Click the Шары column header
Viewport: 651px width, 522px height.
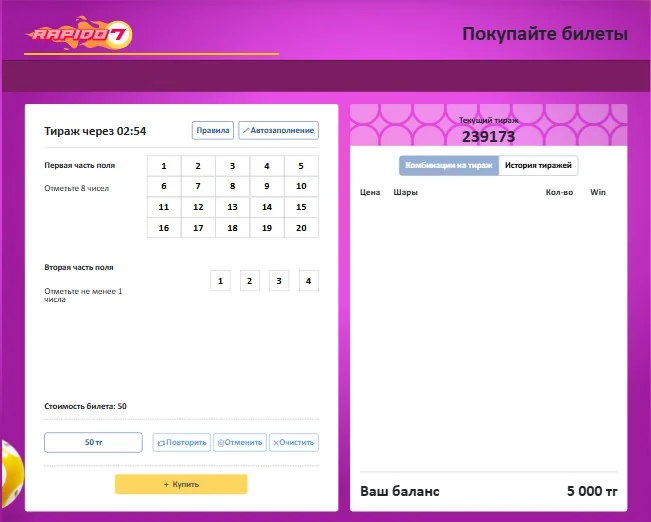pyautogui.click(x=406, y=192)
